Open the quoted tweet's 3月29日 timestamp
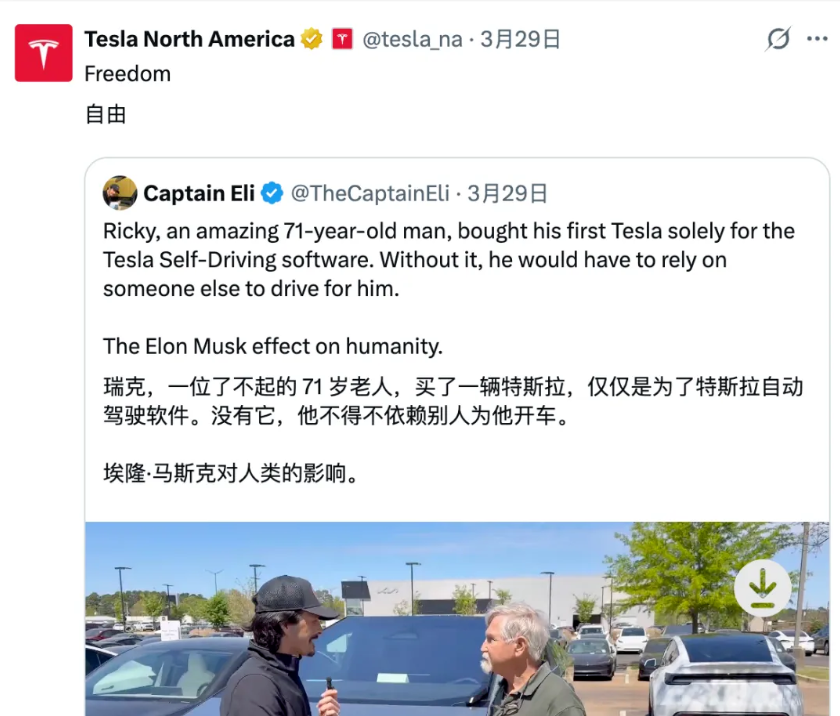The width and height of the screenshot is (840, 716). 508,193
